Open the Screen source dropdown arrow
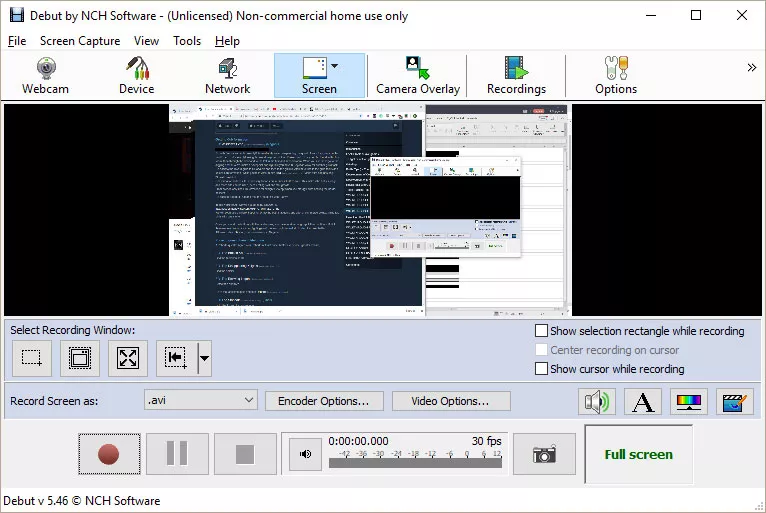766x513 pixels. tap(335, 65)
